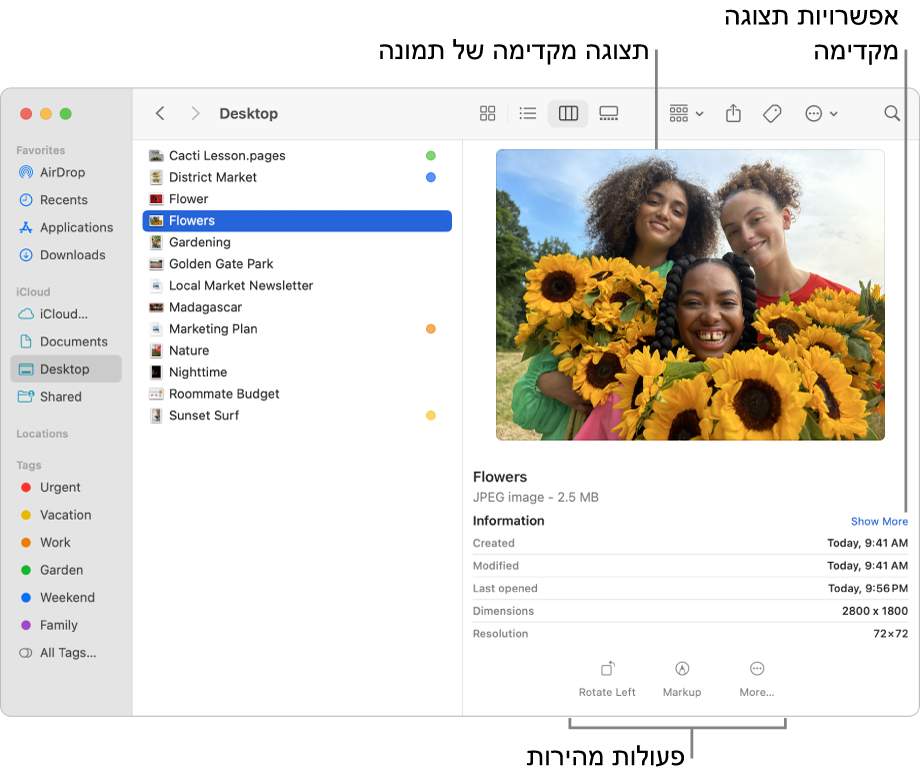Select Desktop in the sidebar

[x=66, y=369]
